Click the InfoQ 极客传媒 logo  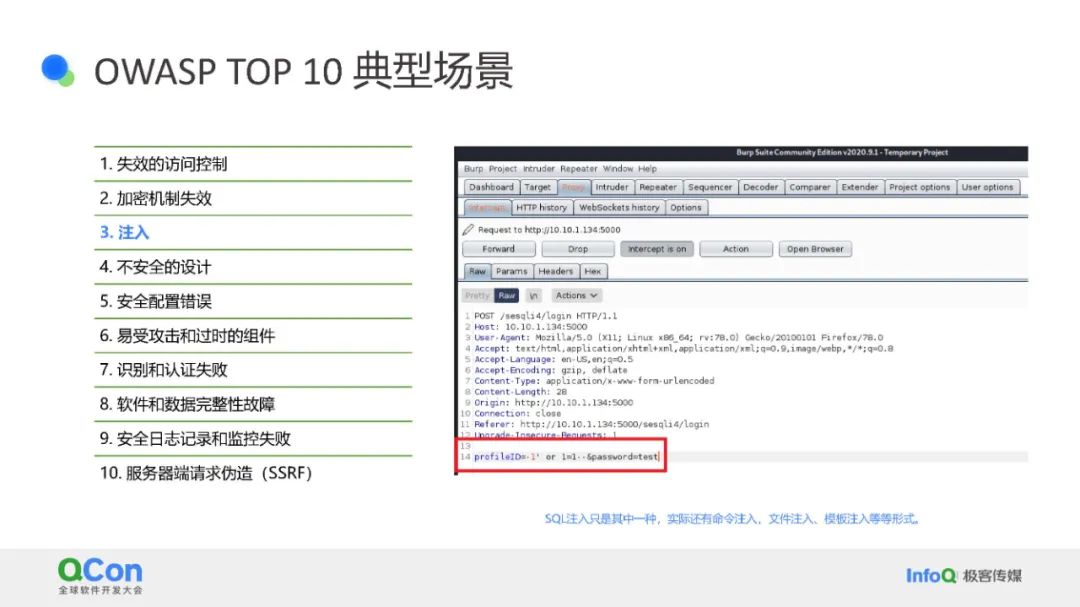(964, 576)
